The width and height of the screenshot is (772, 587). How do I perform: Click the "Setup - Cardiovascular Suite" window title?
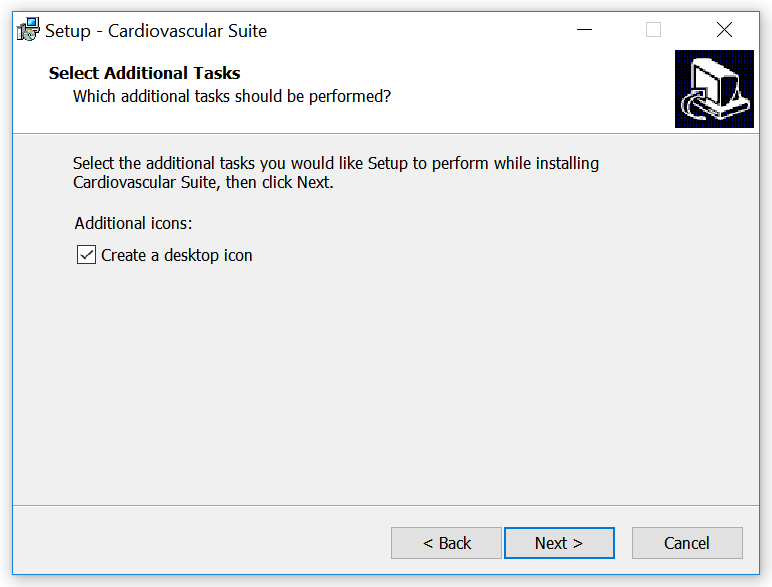point(156,30)
